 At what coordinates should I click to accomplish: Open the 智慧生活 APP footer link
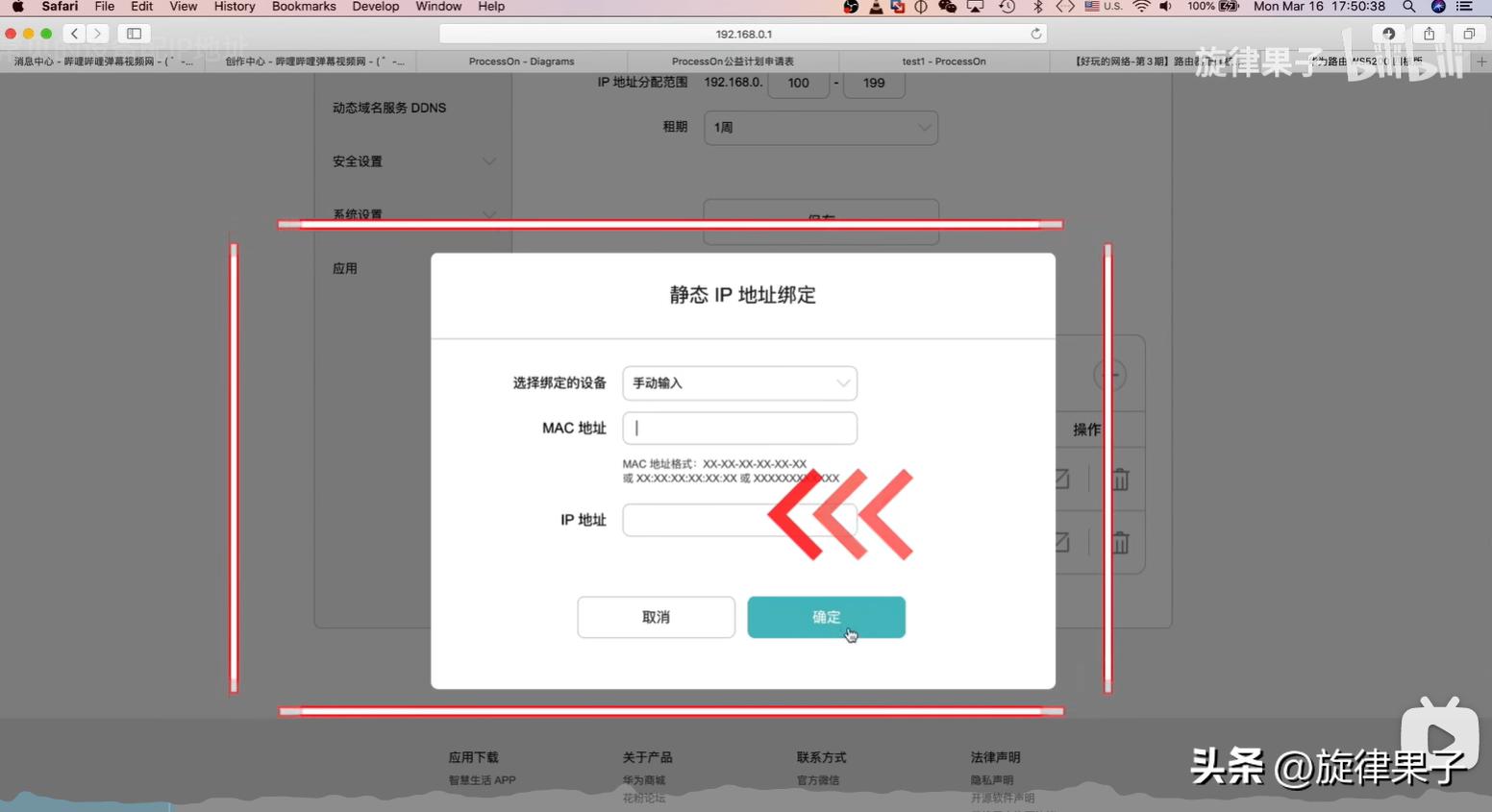pyautogui.click(x=482, y=780)
